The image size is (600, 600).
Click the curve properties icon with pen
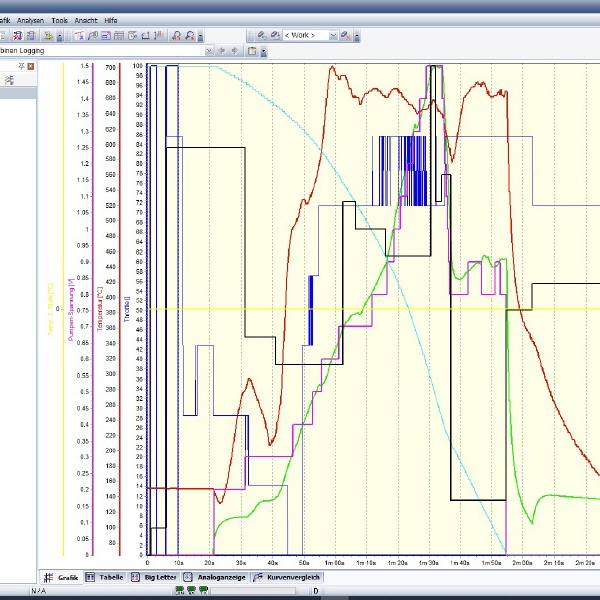93,36
